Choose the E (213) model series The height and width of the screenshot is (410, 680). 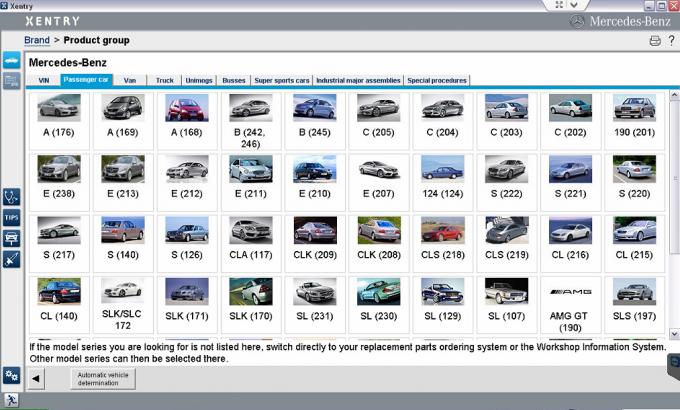click(x=123, y=182)
